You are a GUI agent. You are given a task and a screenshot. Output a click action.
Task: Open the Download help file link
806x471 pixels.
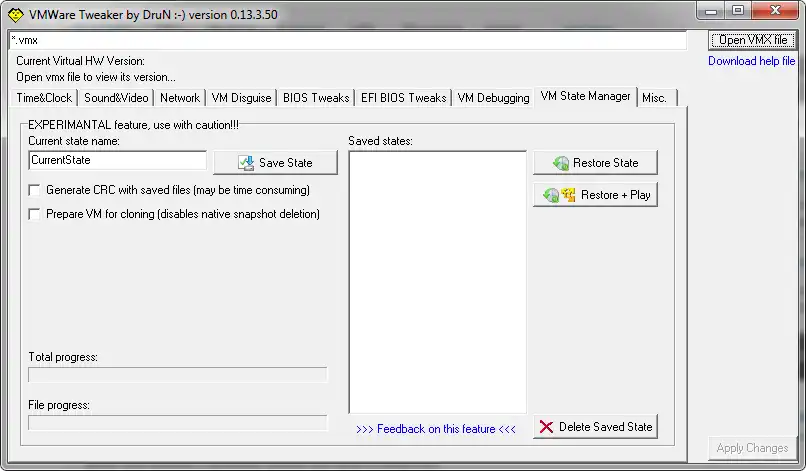point(752,61)
